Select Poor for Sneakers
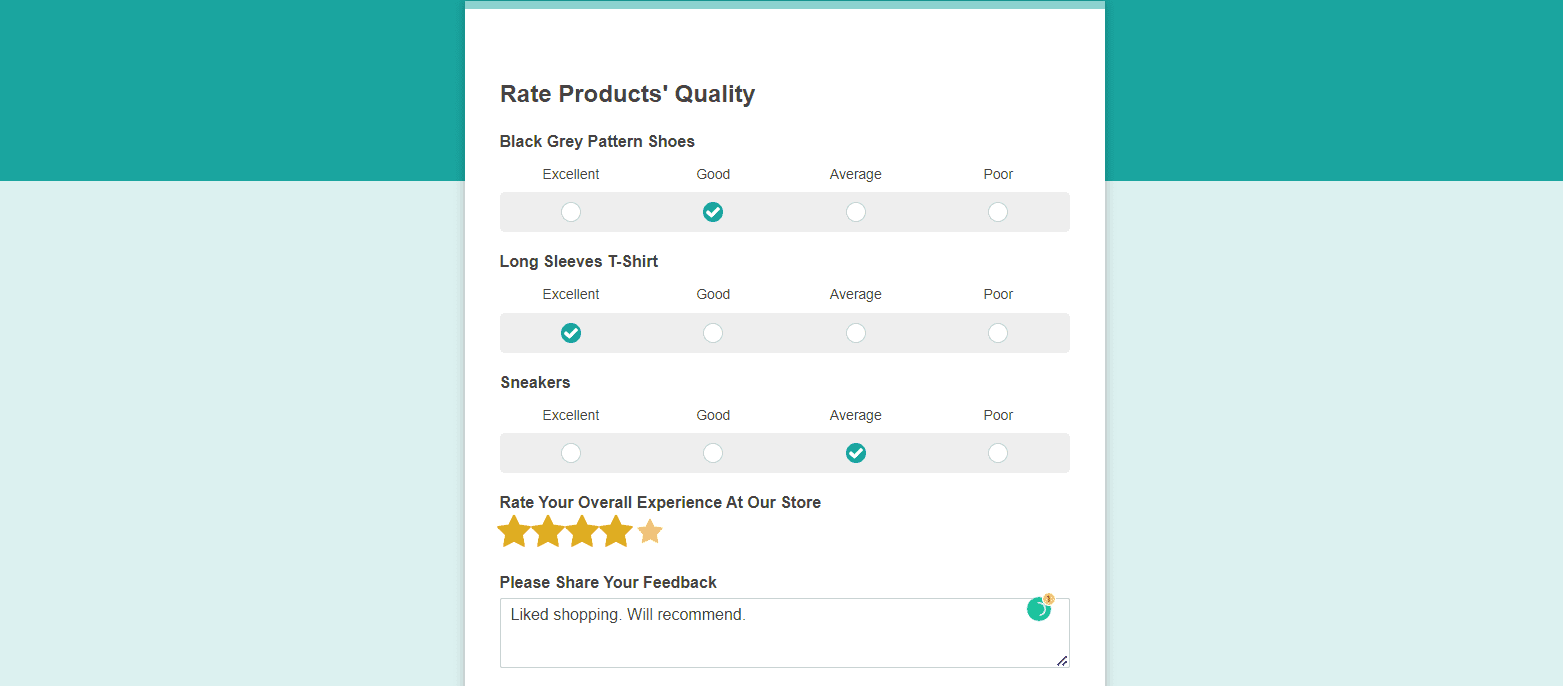The image size is (1563, 686). (x=998, y=453)
